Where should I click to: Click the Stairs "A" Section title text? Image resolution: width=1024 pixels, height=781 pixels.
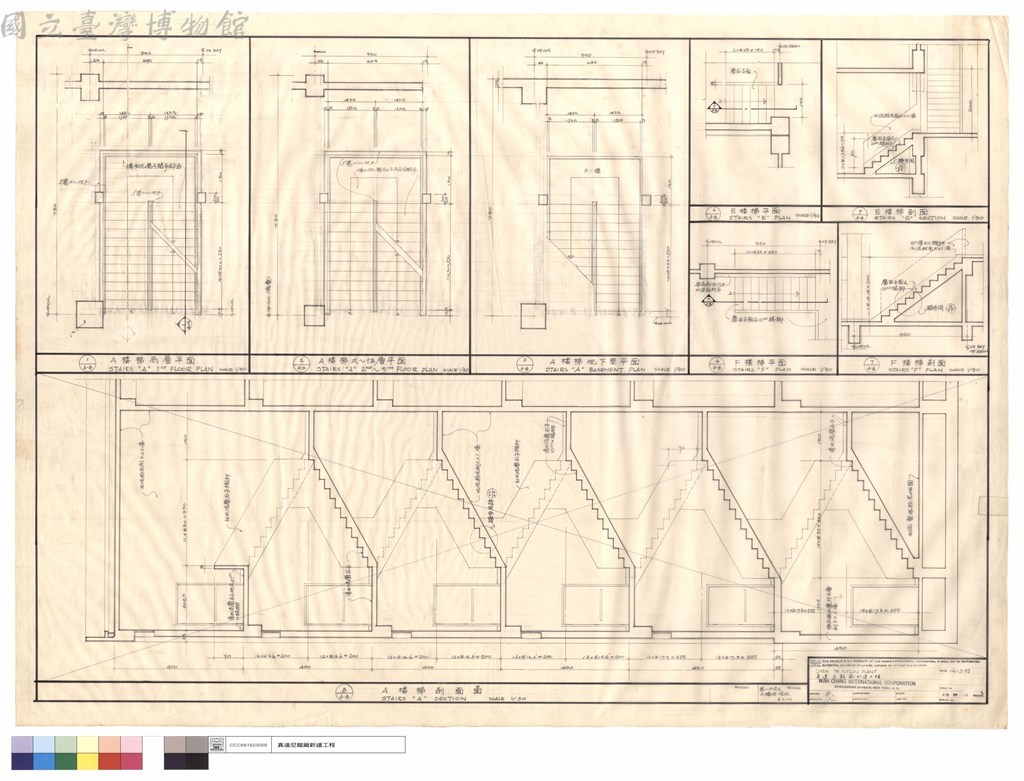coord(424,699)
